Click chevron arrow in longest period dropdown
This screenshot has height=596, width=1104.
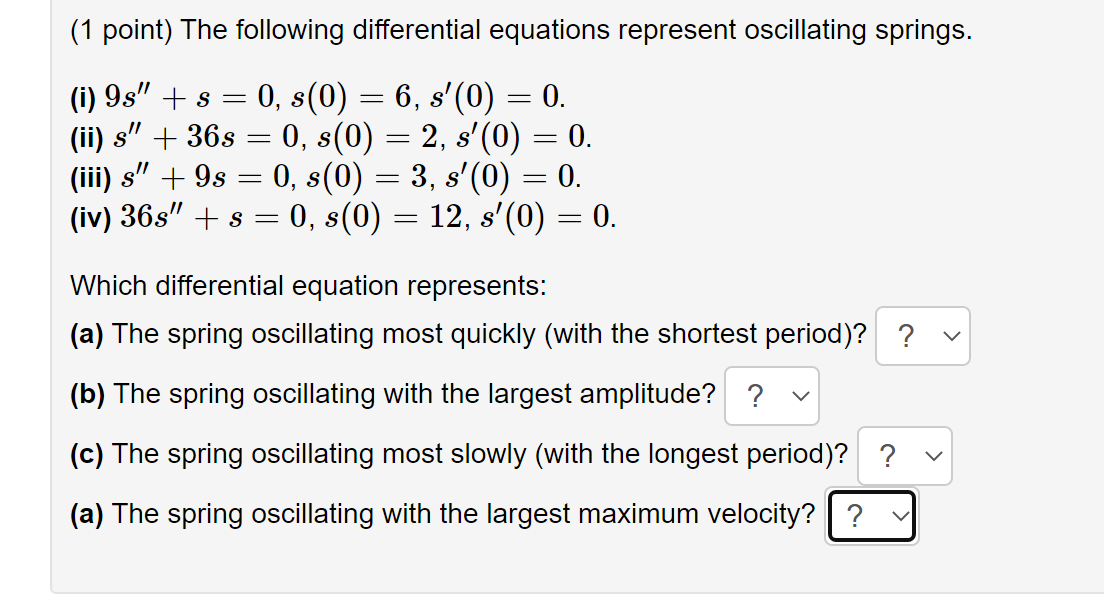934,457
